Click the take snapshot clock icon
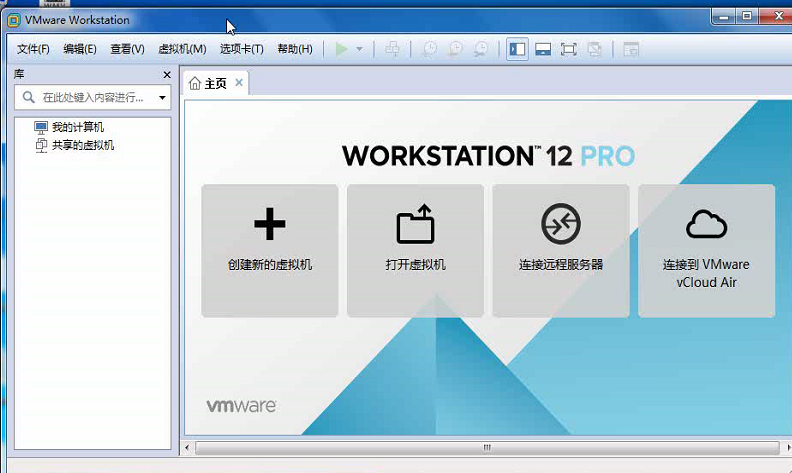The image size is (792, 473). tap(430, 49)
